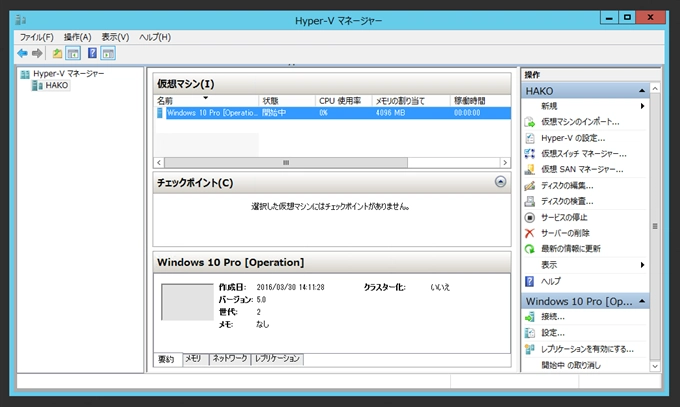Click the レプリケーションを有効にする icon
This screenshot has height=407, width=680.
tap(530, 349)
